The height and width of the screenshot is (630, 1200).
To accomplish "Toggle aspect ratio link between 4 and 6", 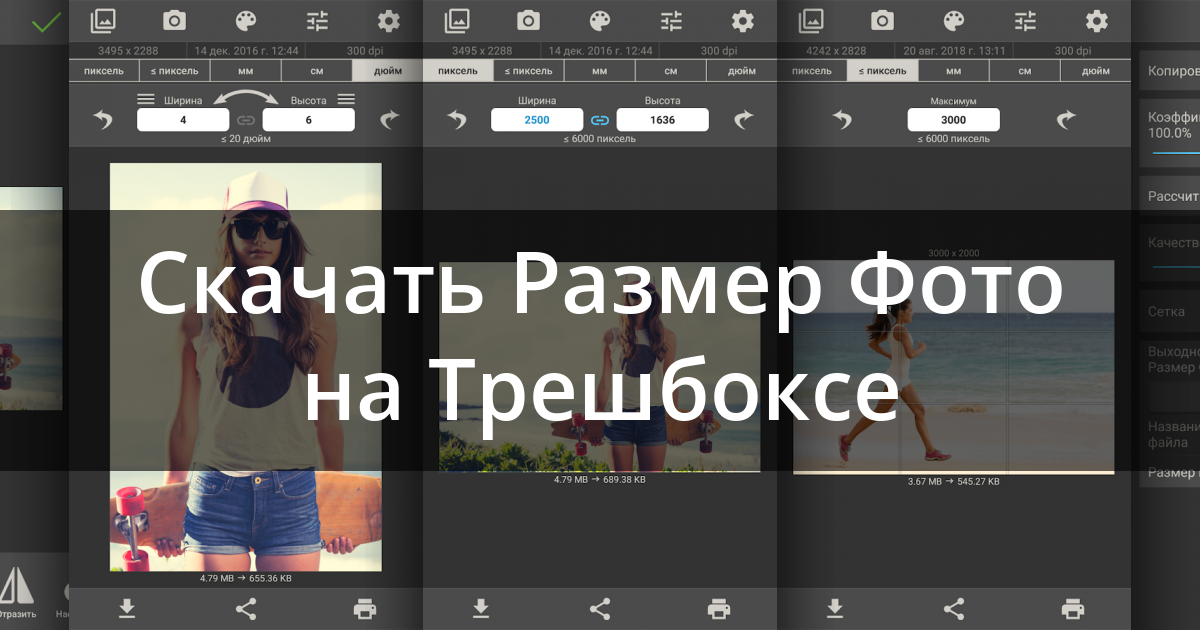I will (x=246, y=120).
